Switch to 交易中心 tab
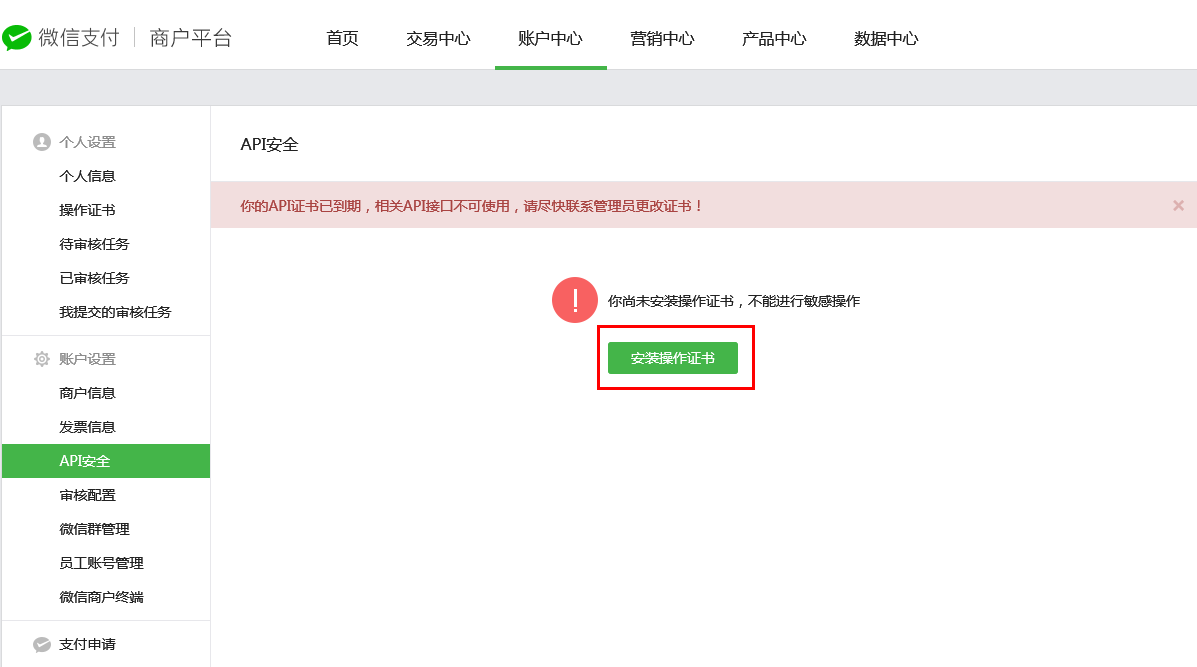The width and height of the screenshot is (1197, 667). tap(438, 39)
